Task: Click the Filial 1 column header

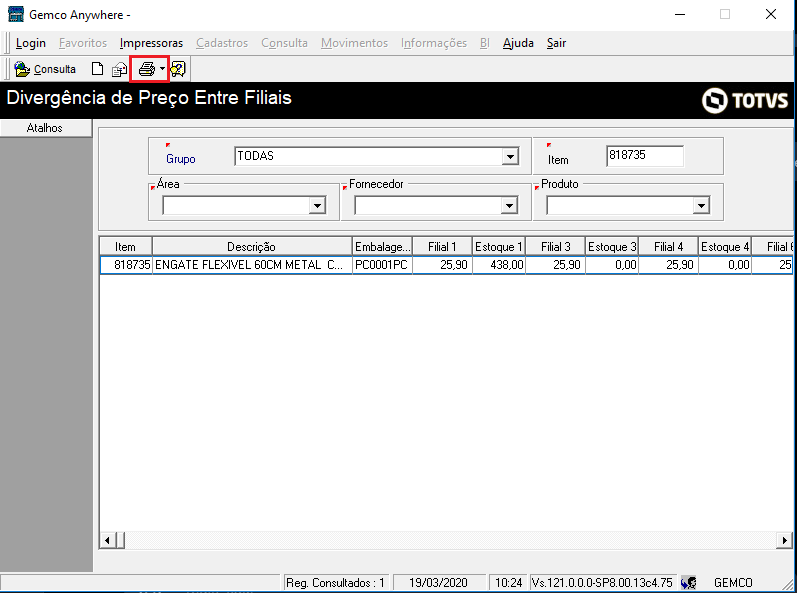Action: [x=442, y=246]
